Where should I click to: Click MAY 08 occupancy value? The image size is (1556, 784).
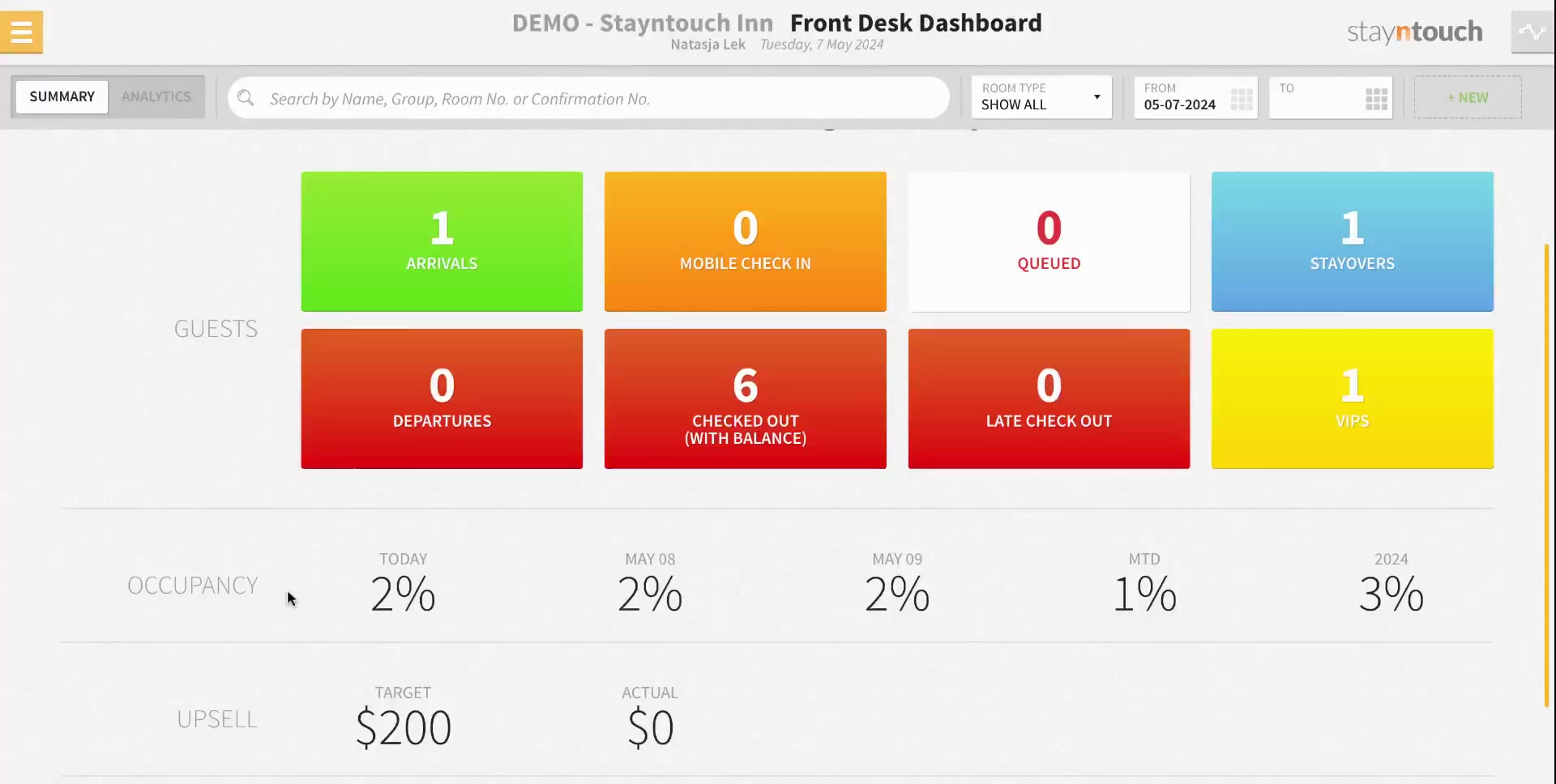point(650,594)
